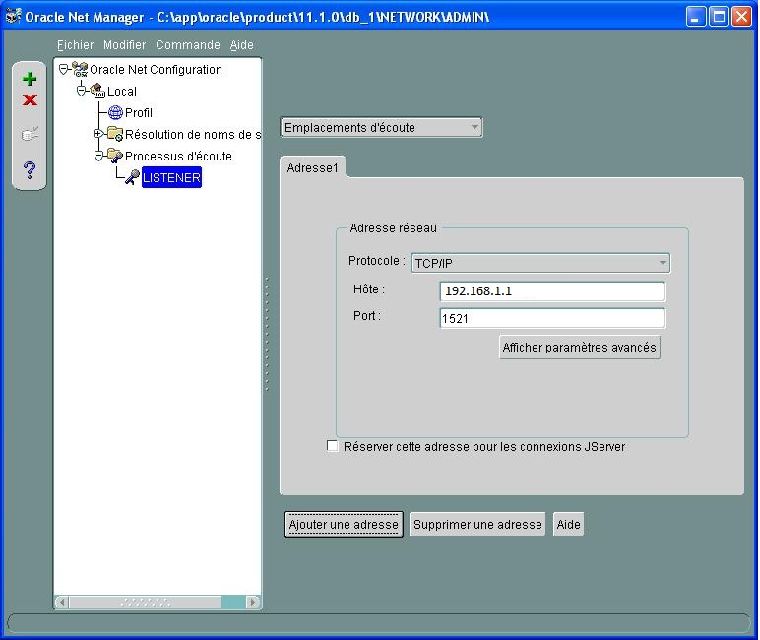Image resolution: width=760 pixels, height=640 pixels.
Task: Expand the Résolution de noms node
Action: [97, 133]
